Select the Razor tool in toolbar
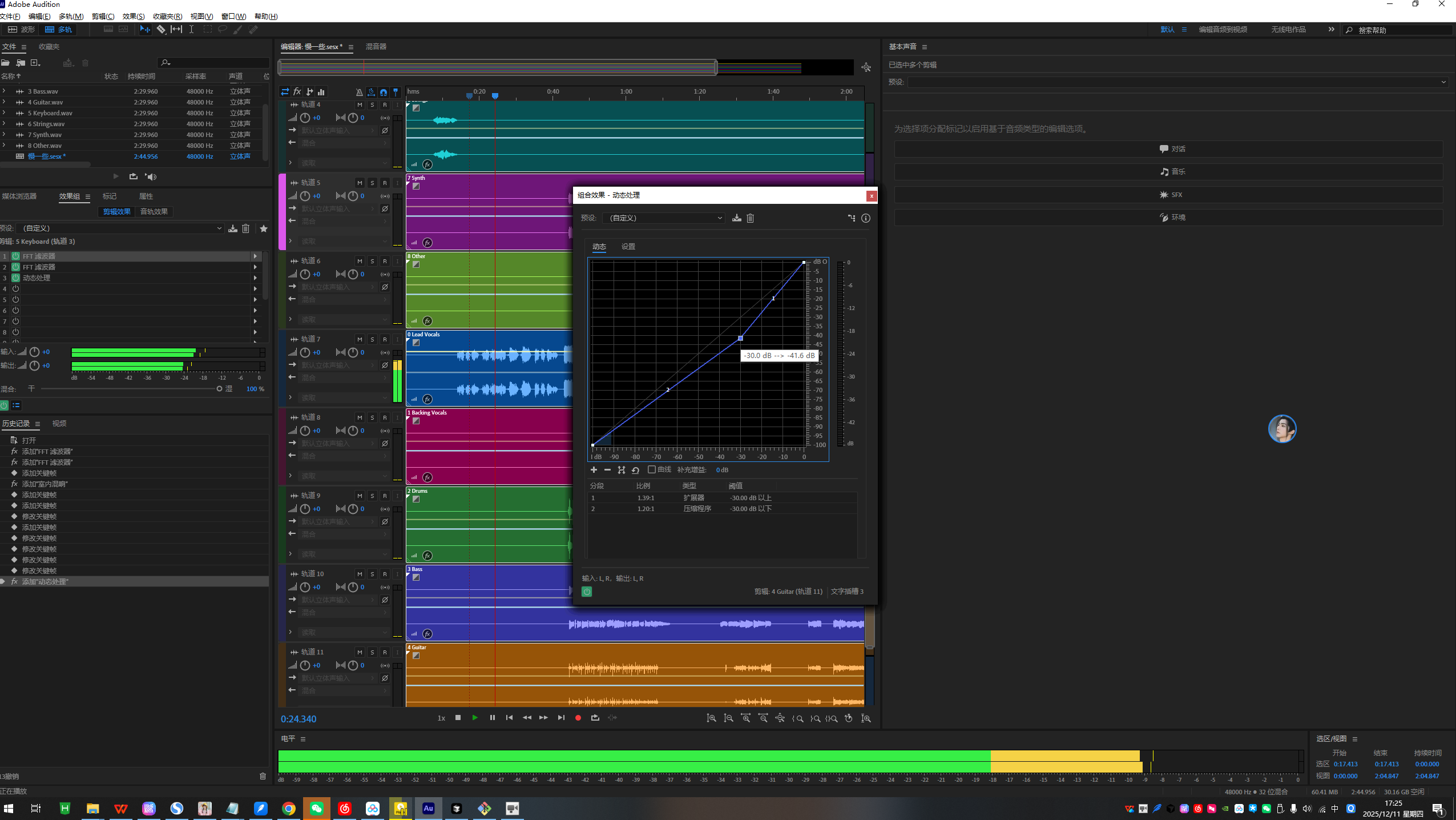 point(162,30)
